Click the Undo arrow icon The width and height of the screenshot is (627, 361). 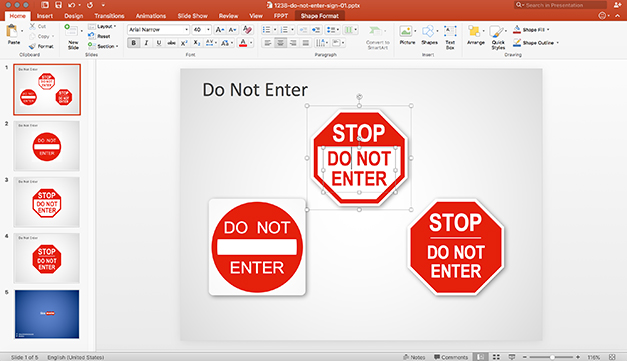71,5
